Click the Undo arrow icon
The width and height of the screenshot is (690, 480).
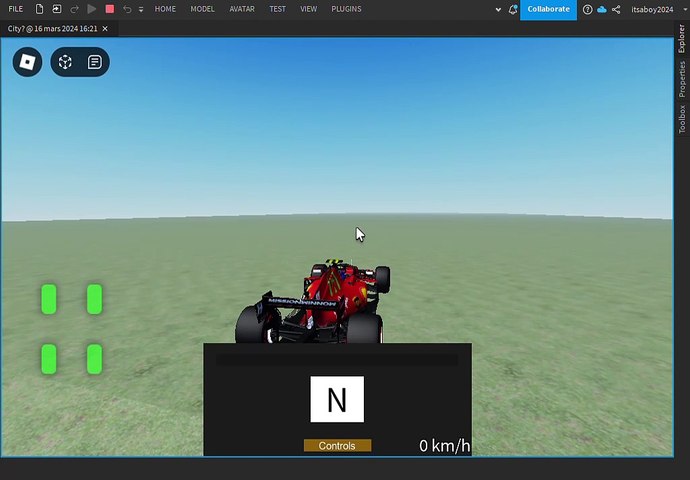[127, 9]
